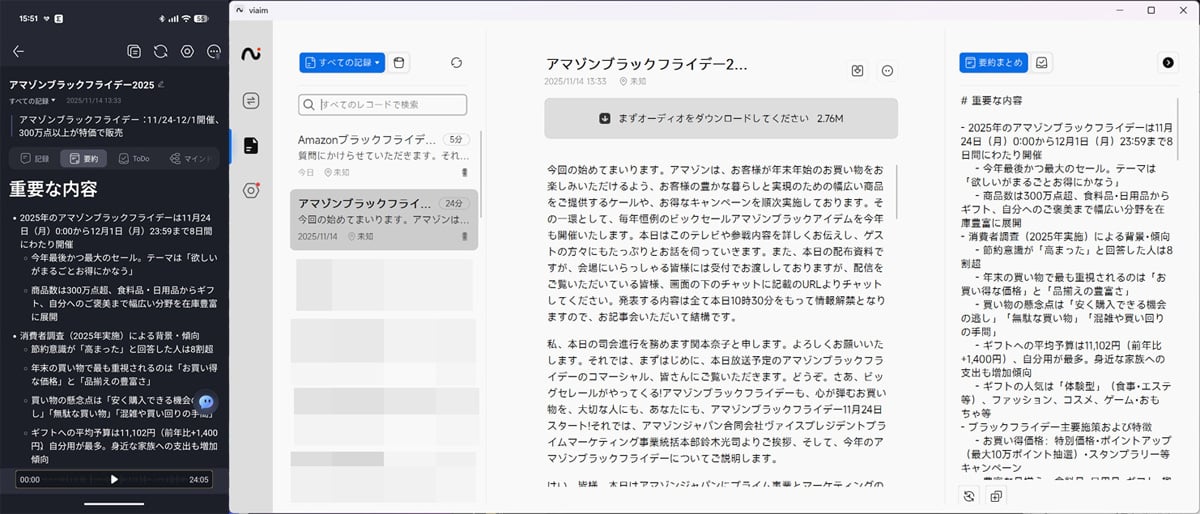The width and height of the screenshot is (1200, 514).
Task: Open the more options icon in mobile header
Action: 214,51
